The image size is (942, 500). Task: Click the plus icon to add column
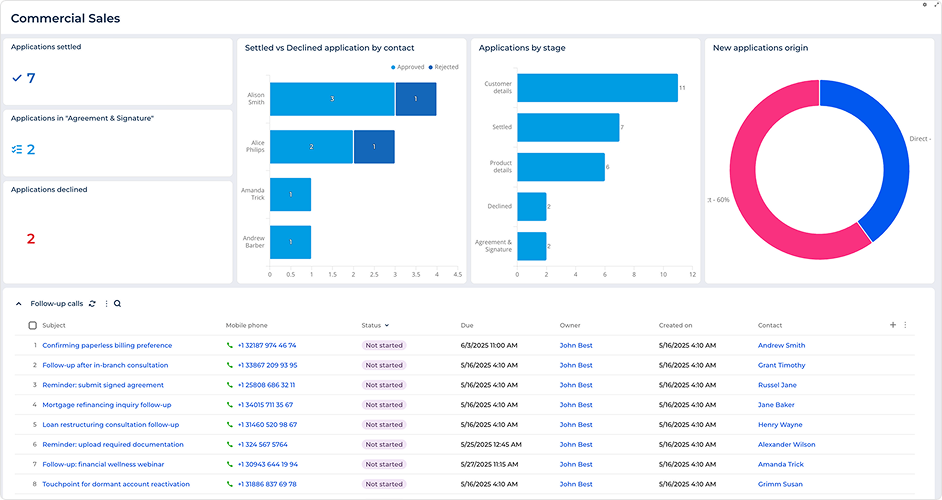coord(893,325)
